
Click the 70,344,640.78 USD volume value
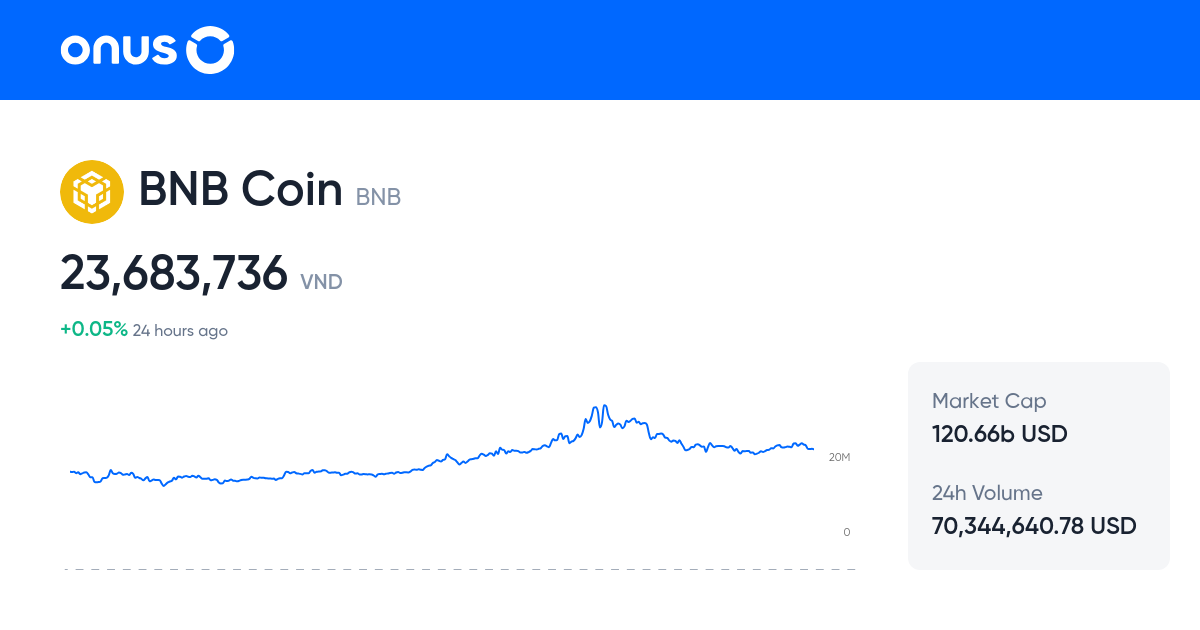point(1034,525)
